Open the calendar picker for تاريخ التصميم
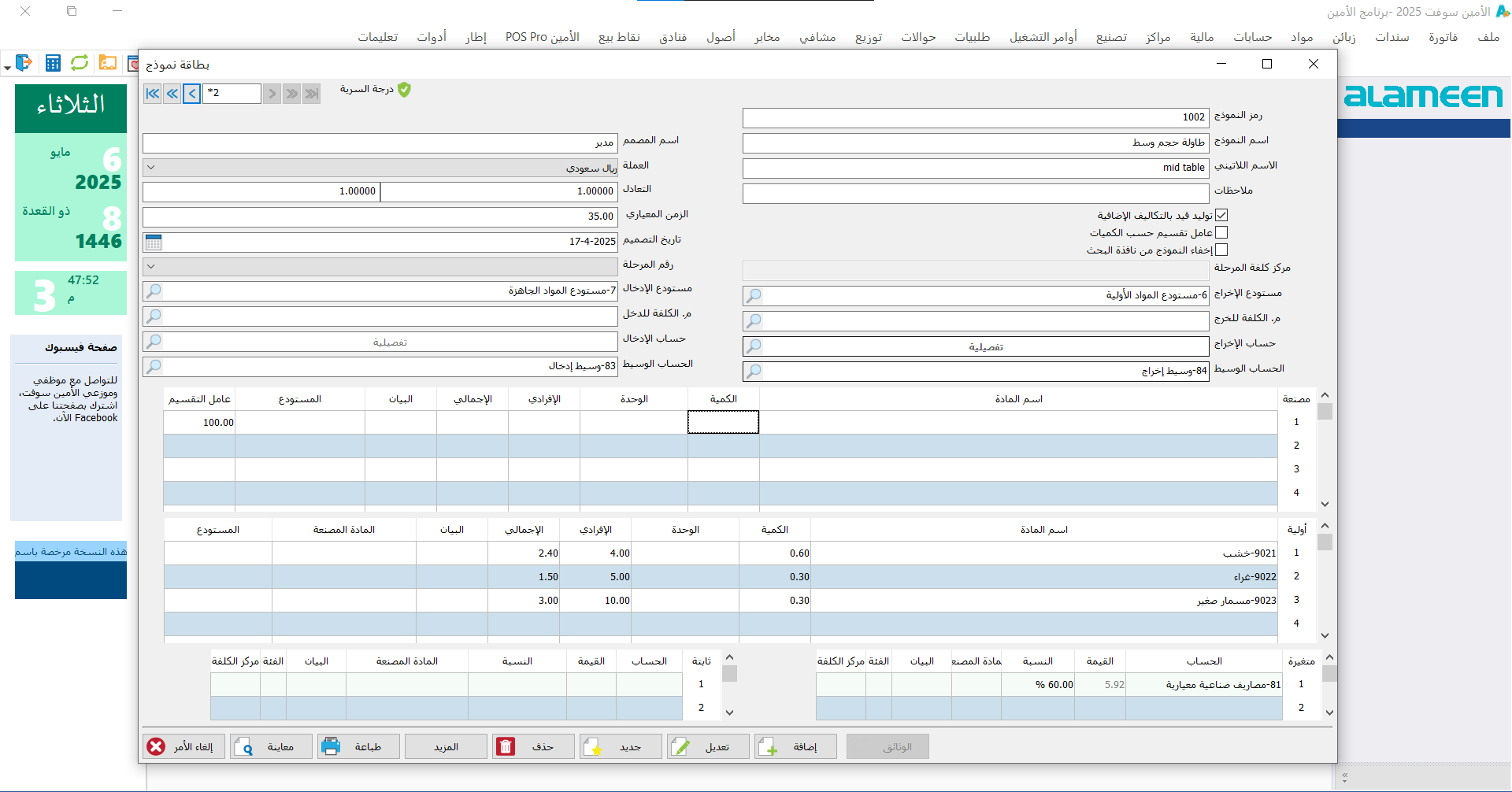Screen dimensions: 1512x792 (x=154, y=242)
